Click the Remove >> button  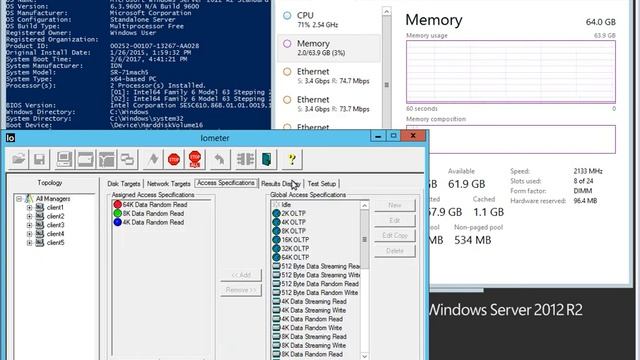[241, 290]
